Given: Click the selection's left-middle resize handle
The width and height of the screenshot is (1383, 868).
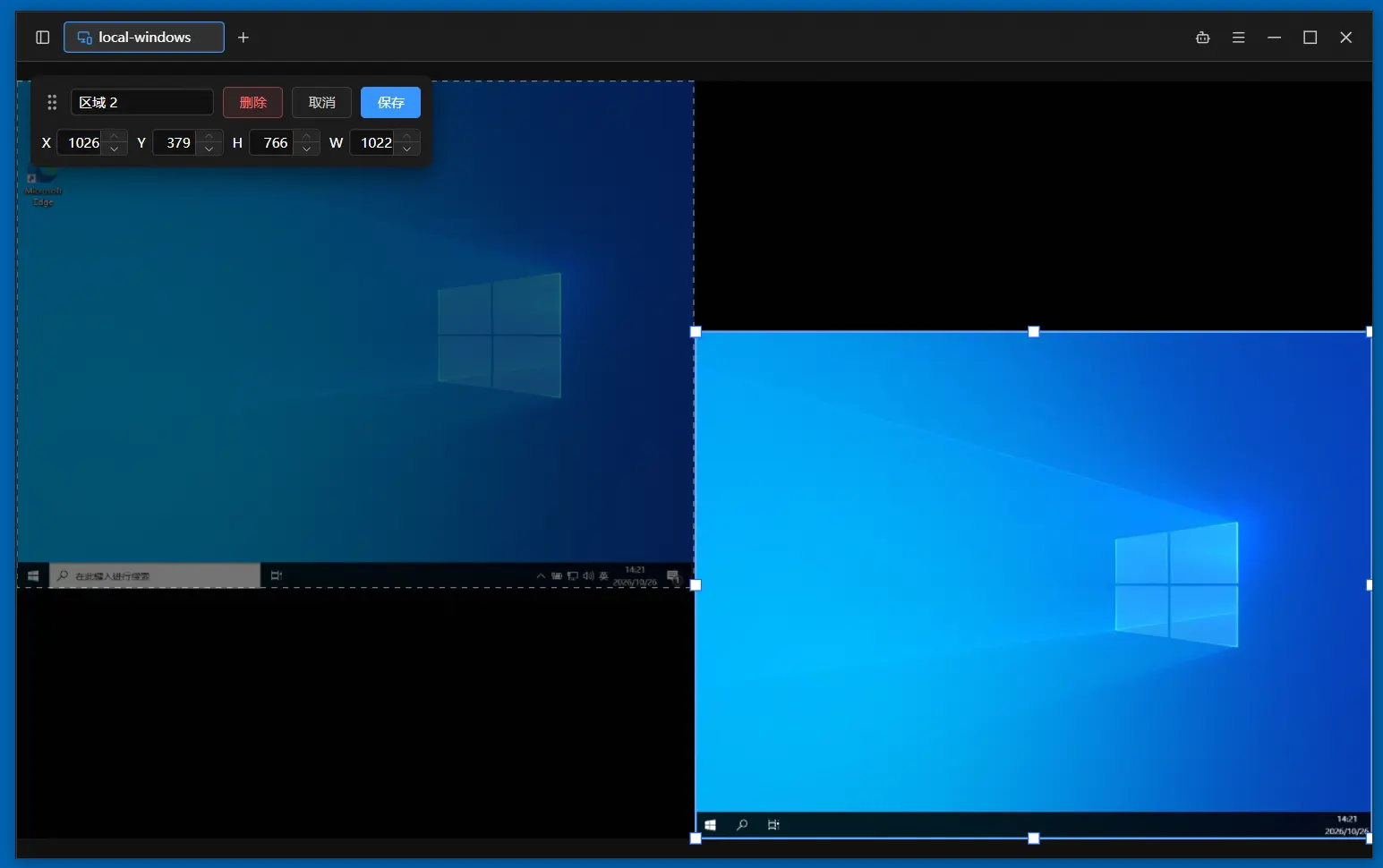Looking at the screenshot, I should coord(696,585).
